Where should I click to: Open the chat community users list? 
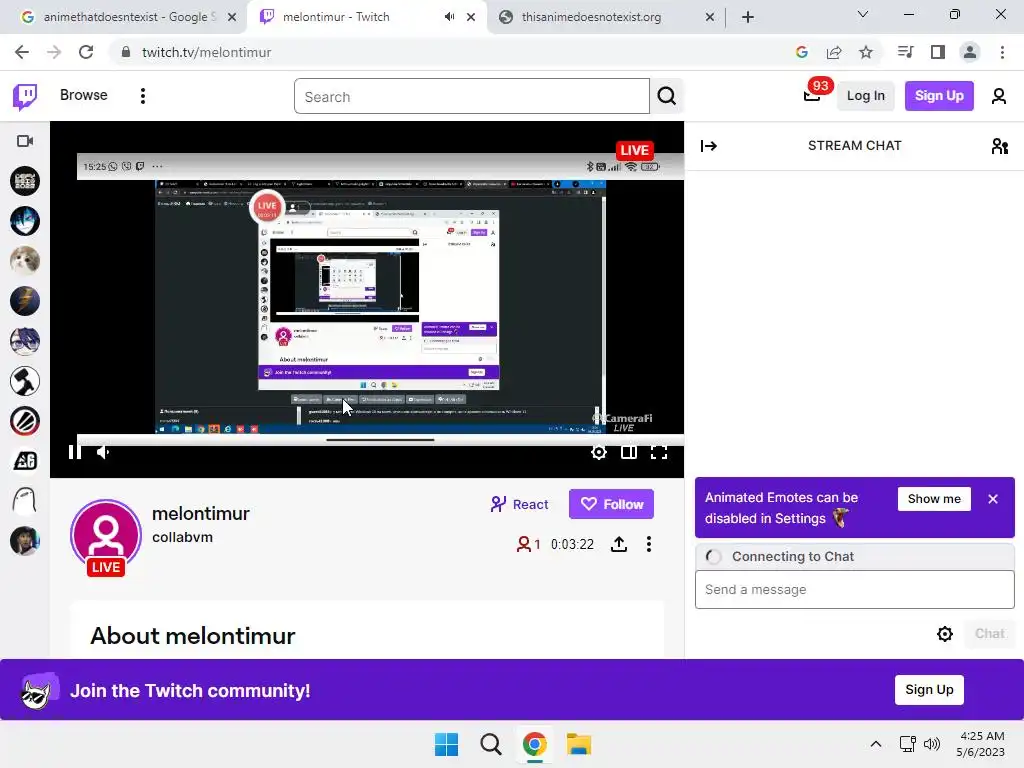[x=999, y=146]
